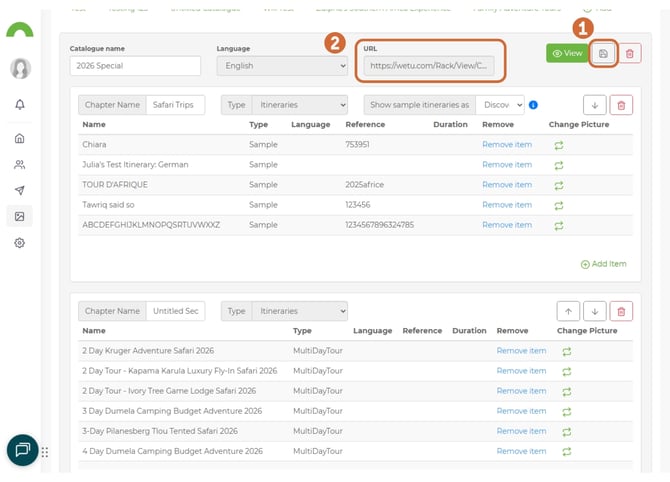The image size is (670, 482).
Task: Change picture for Kapama Karula Luxury Fly-In Safari
Action: [567, 372]
